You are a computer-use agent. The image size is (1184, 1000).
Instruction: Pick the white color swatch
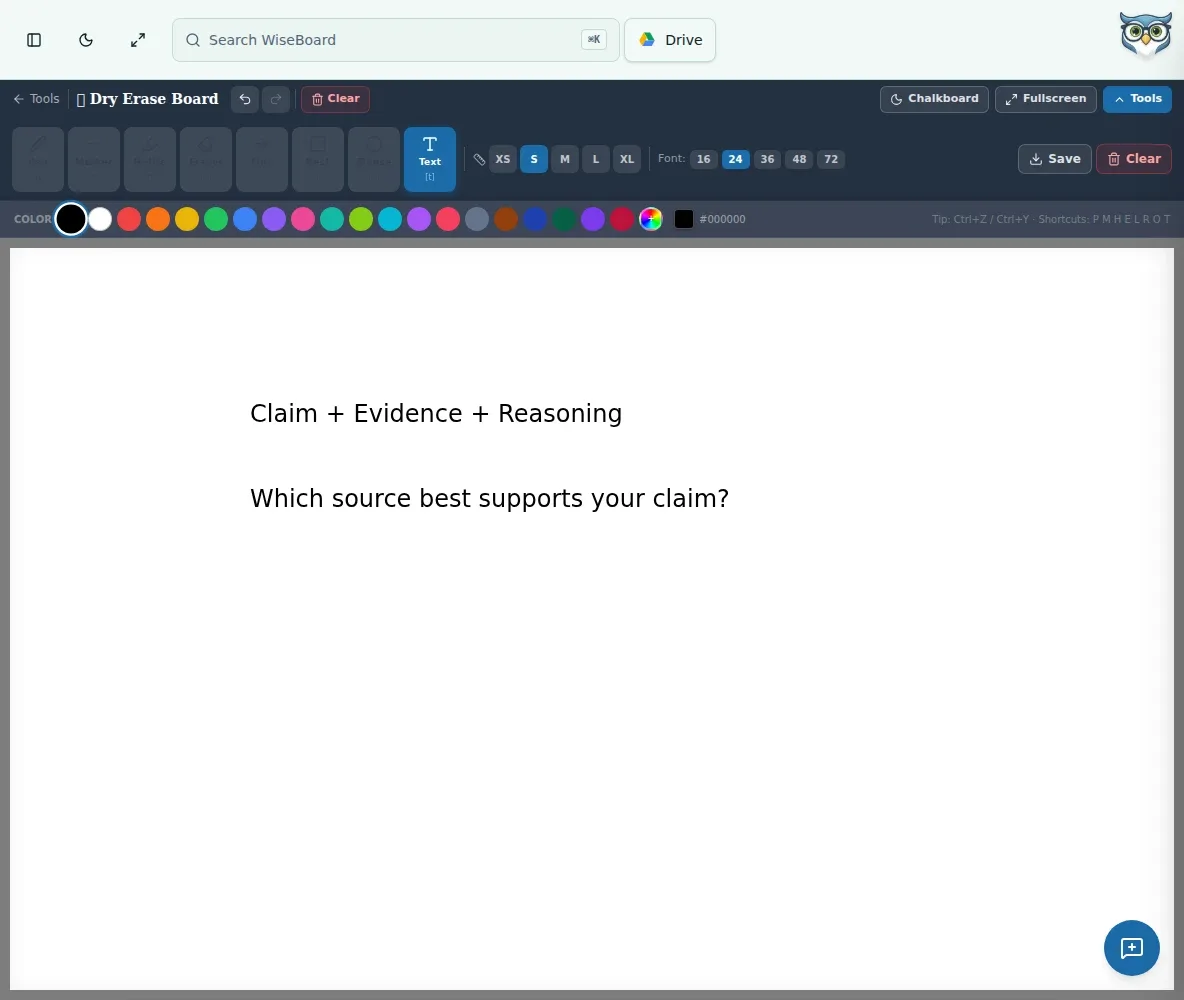point(100,219)
